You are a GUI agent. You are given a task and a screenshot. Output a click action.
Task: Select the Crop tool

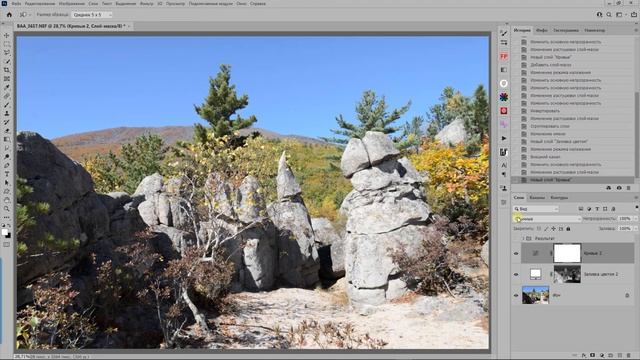[7, 70]
